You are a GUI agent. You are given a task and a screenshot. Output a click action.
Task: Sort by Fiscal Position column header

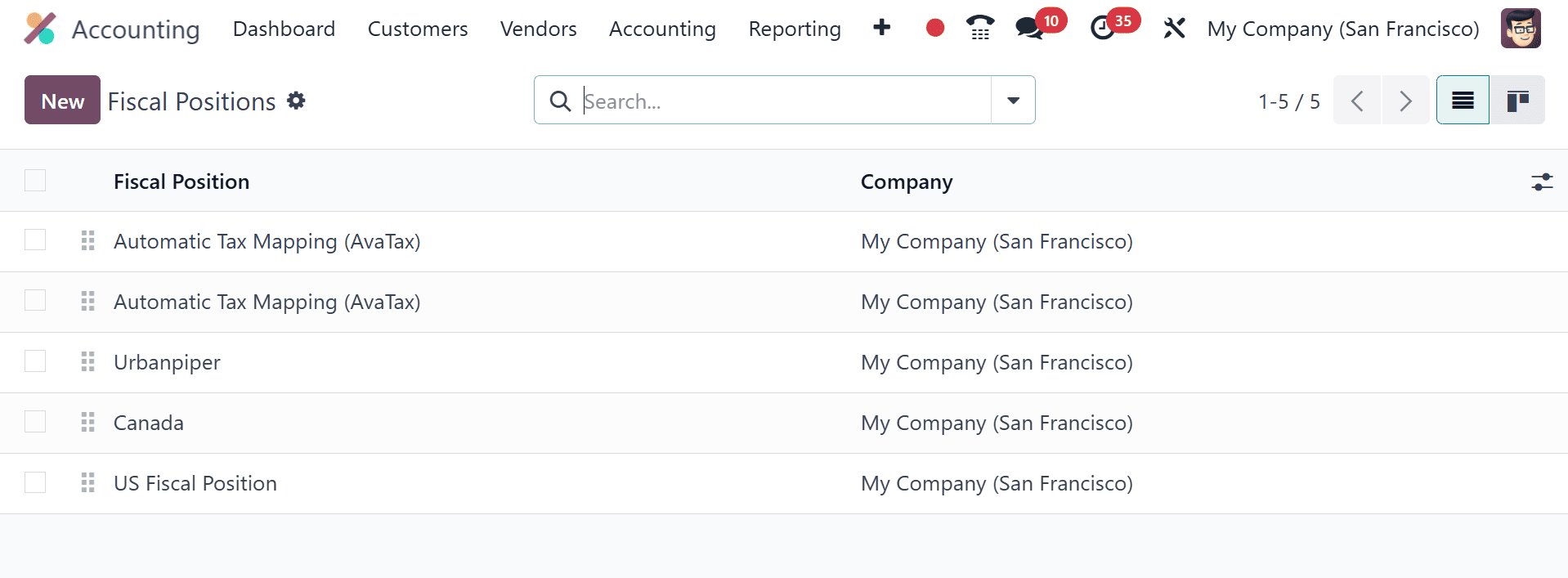[x=181, y=181]
